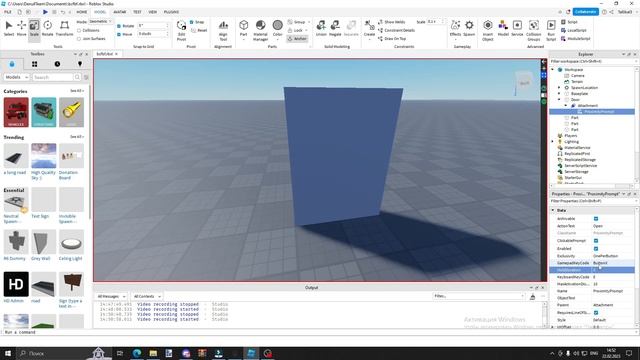Click Draw On Top option
Screen dimensions: 640x360
[x=392, y=38]
